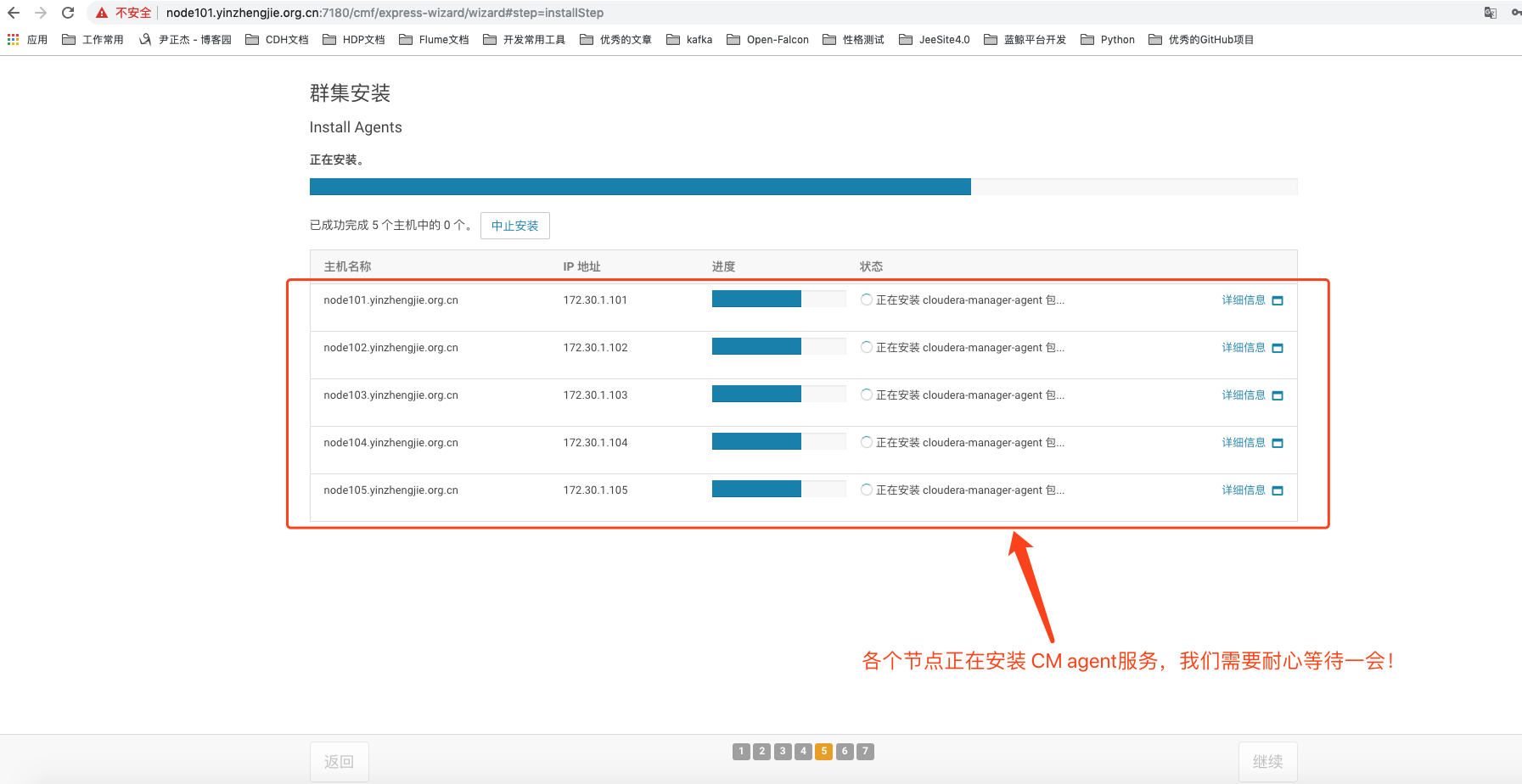Open the 开发常用工具 bookmark folder
The height and width of the screenshot is (784, 1522).
point(524,39)
